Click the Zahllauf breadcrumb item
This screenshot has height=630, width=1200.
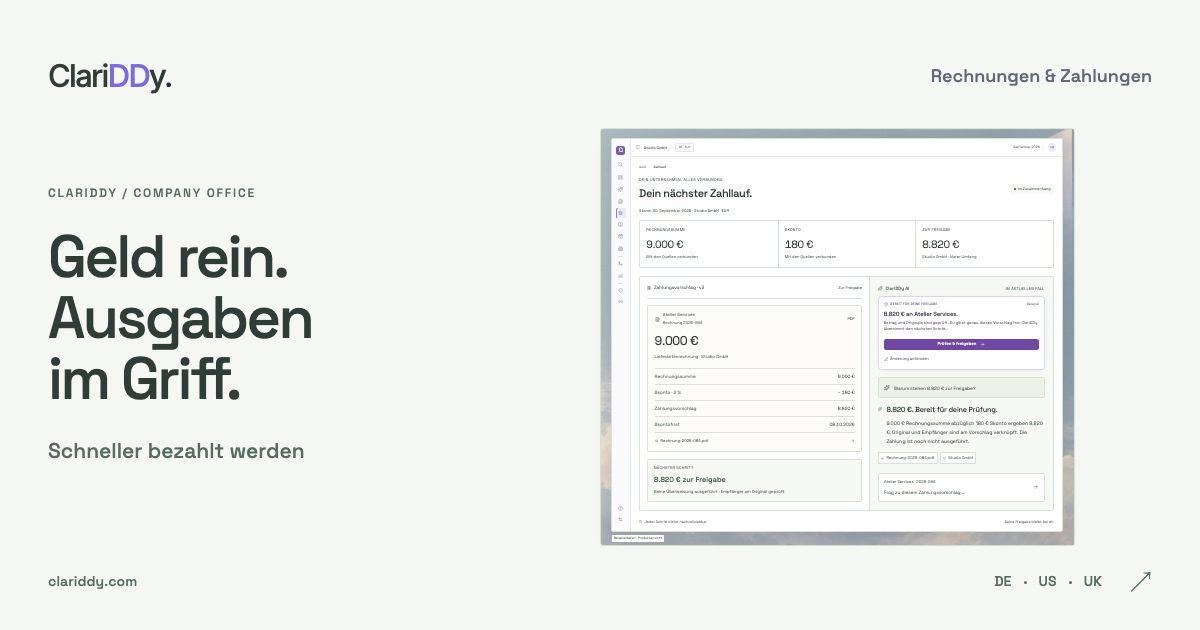[x=660, y=167]
